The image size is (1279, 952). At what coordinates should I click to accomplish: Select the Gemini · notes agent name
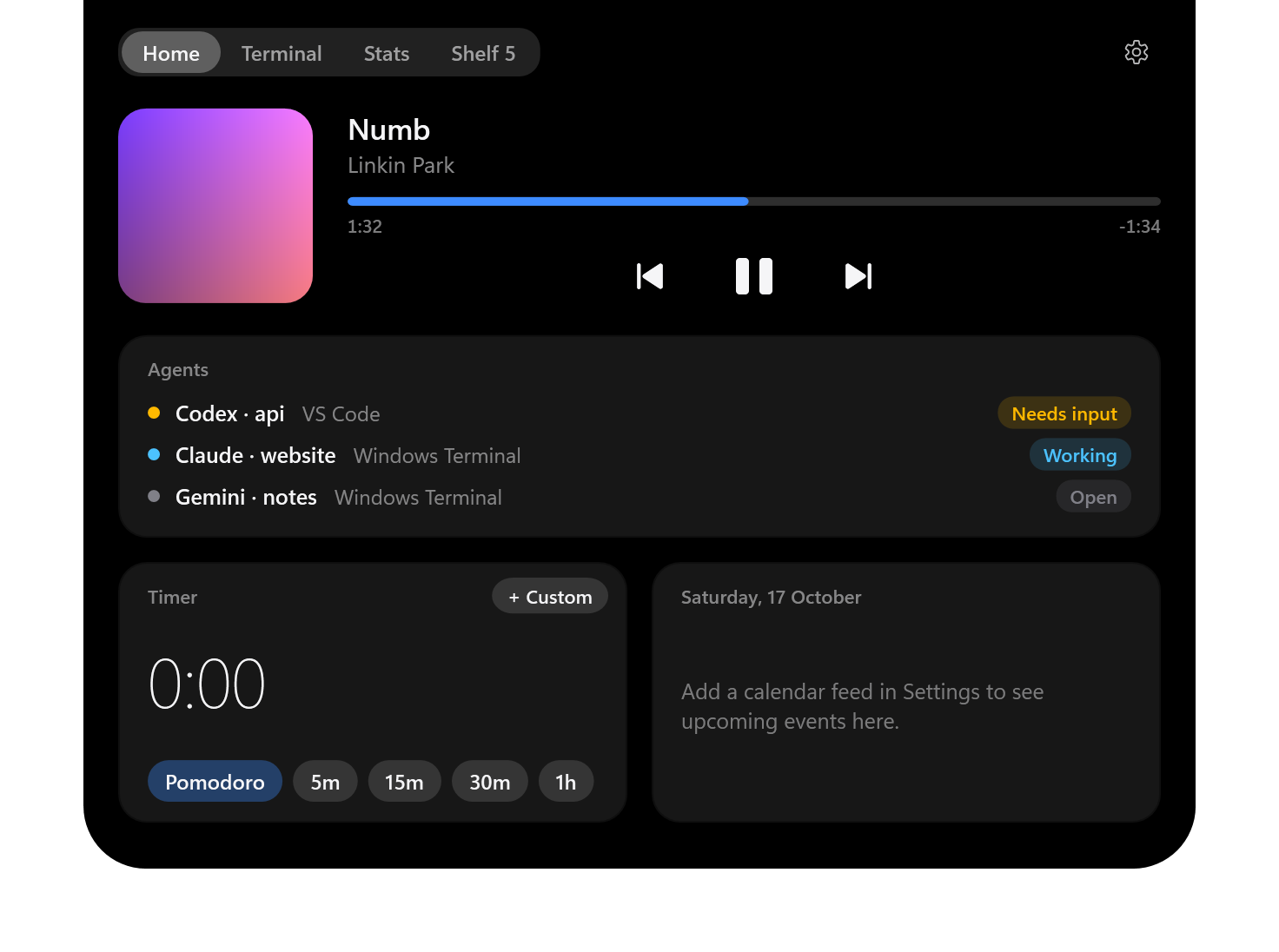point(246,497)
